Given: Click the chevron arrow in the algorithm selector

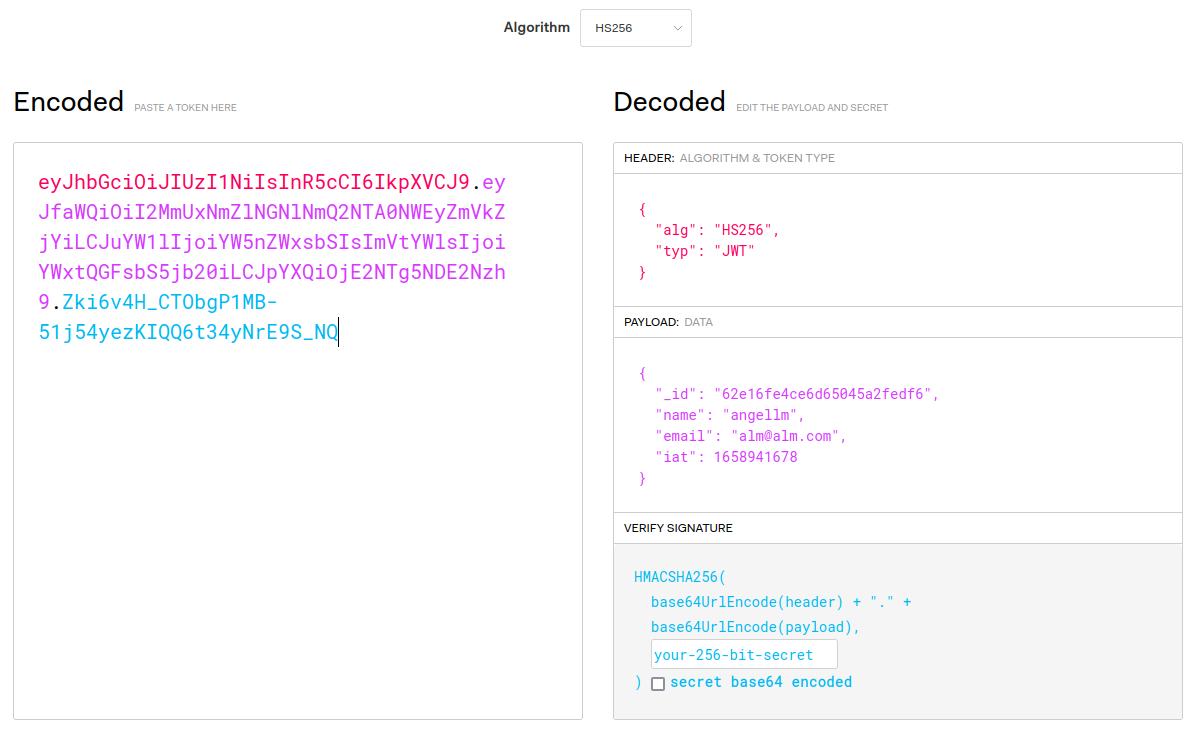Looking at the screenshot, I should point(677,28).
